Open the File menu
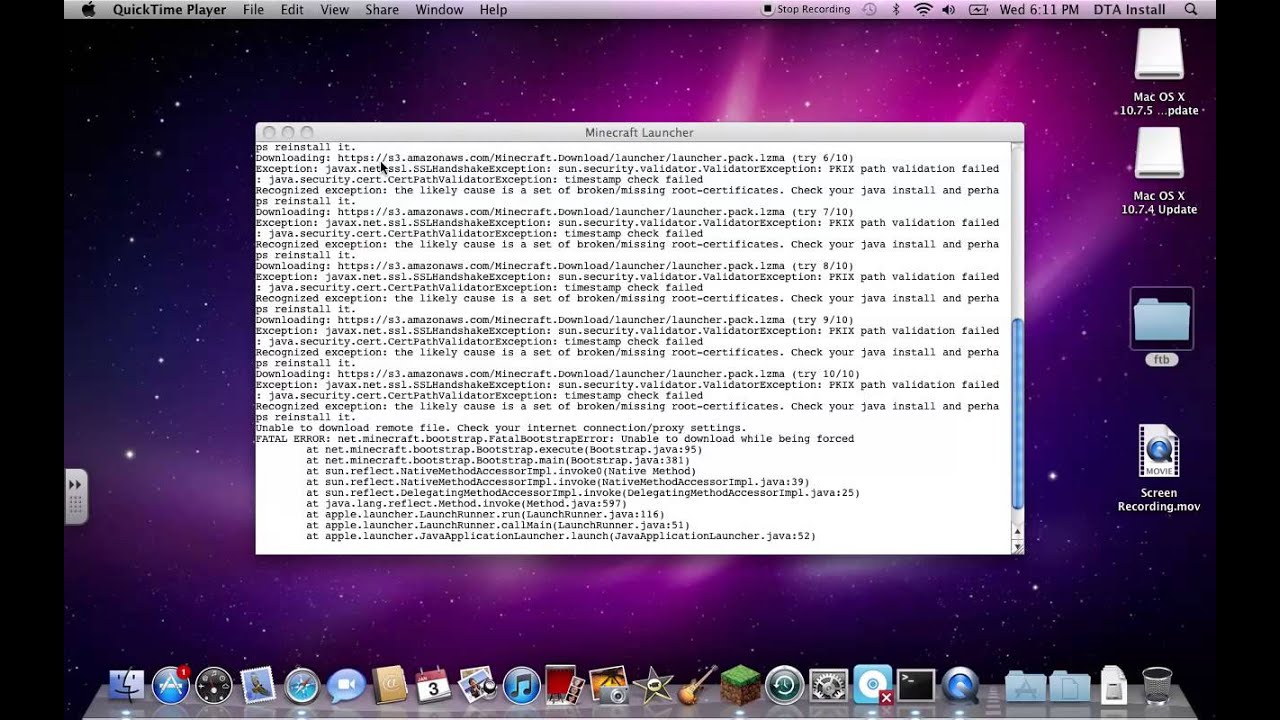Image resolution: width=1280 pixels, height=720 pixels. tap(253, 9)
